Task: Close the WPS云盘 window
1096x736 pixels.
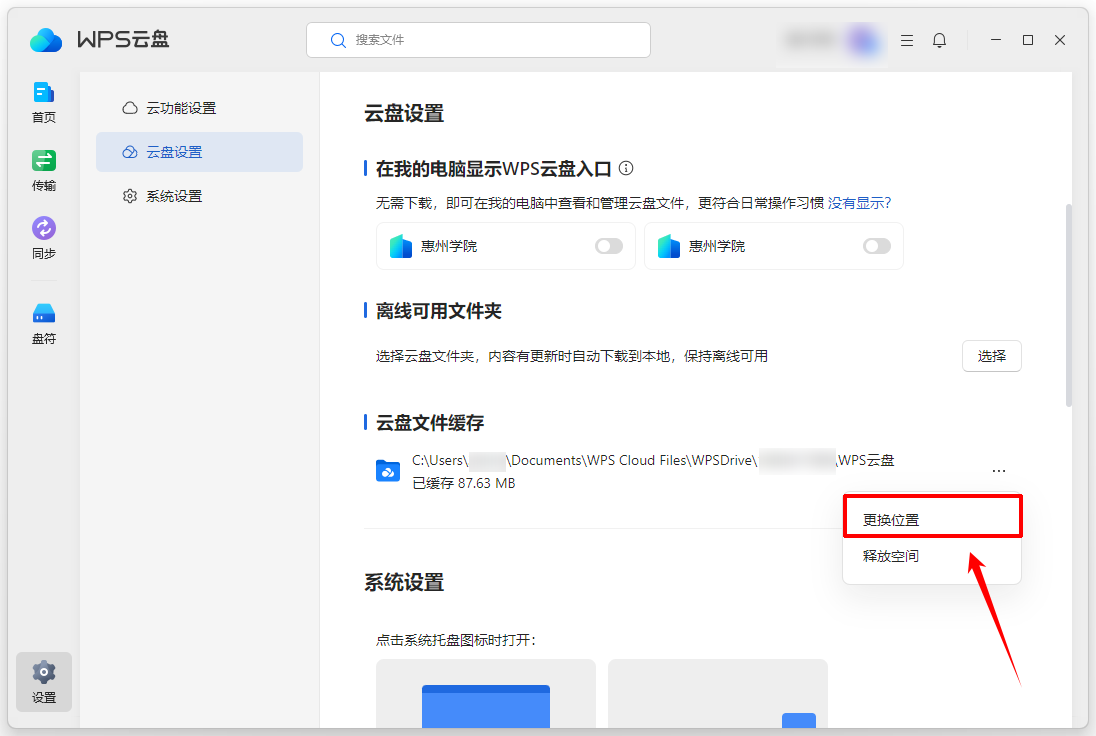Action: point(1060,41)
